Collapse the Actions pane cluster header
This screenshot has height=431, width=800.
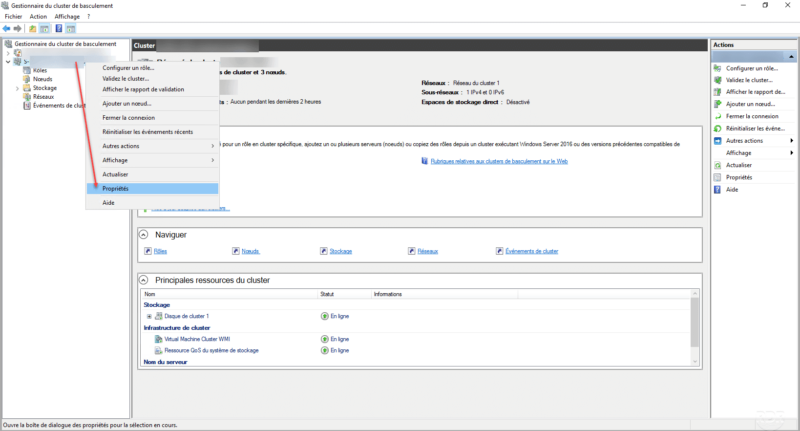[791, 56]
